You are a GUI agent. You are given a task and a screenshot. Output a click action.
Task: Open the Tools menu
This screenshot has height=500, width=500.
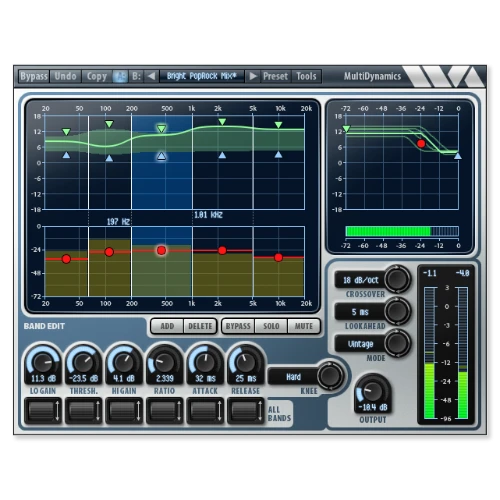(306, 76)
